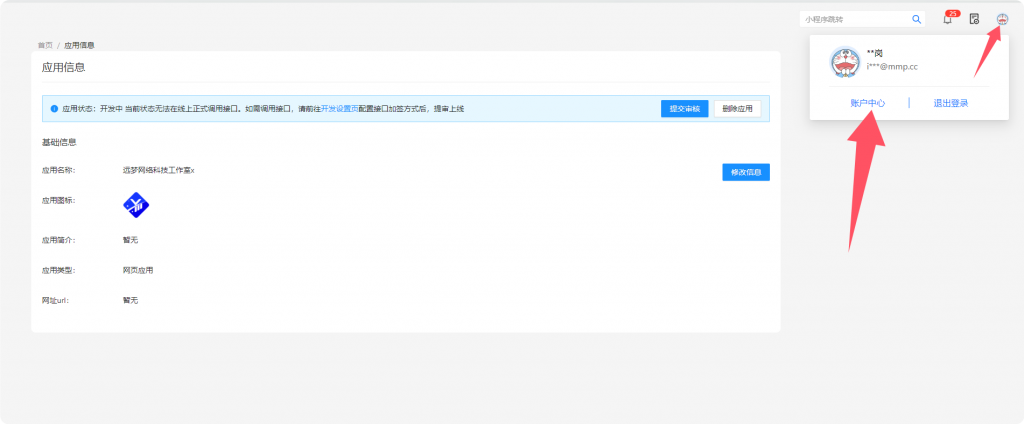Follow the 开发设置页 link in banner

[x=340, y=108]
